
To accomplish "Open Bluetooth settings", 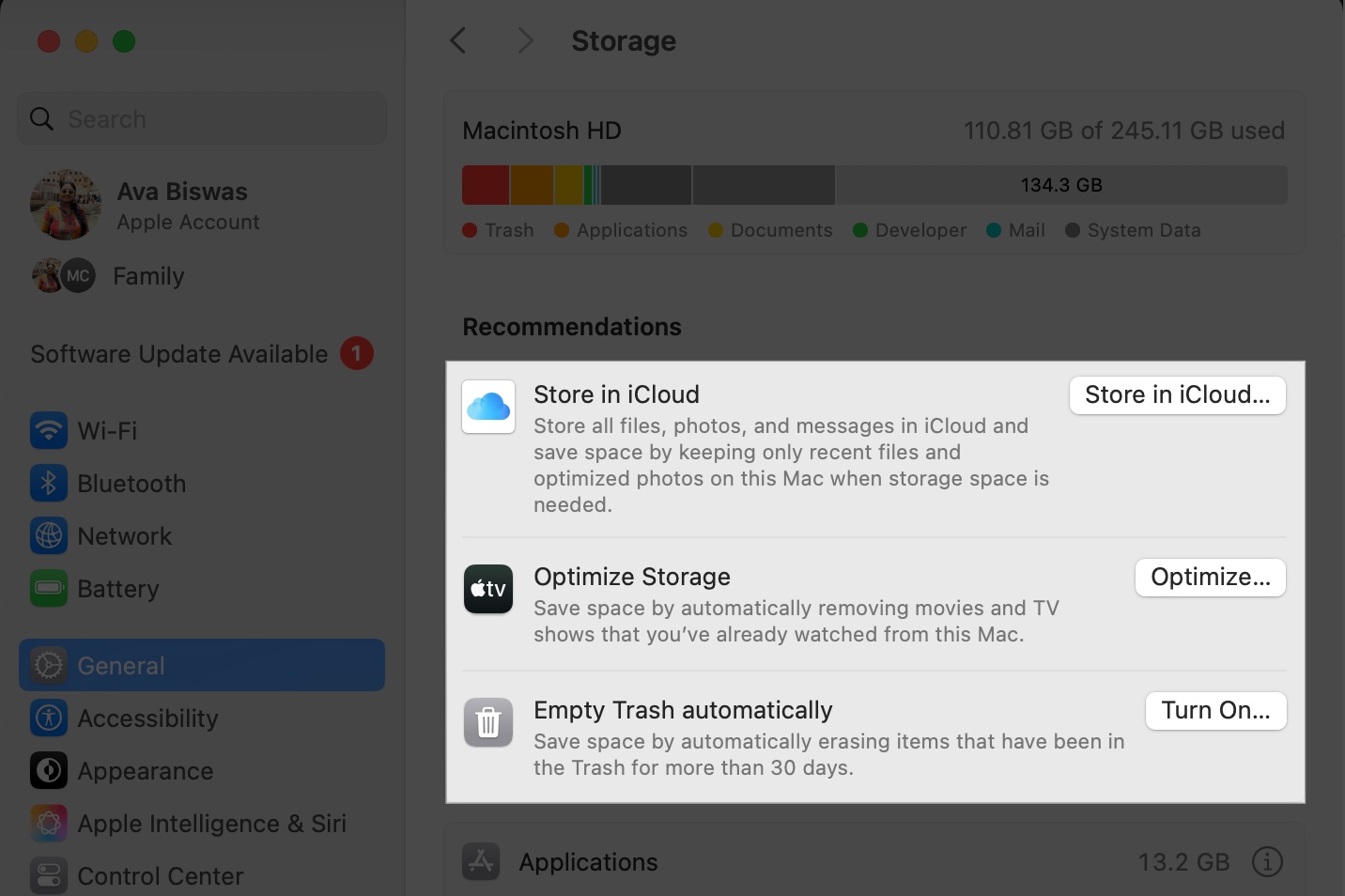I will (131, 483).
